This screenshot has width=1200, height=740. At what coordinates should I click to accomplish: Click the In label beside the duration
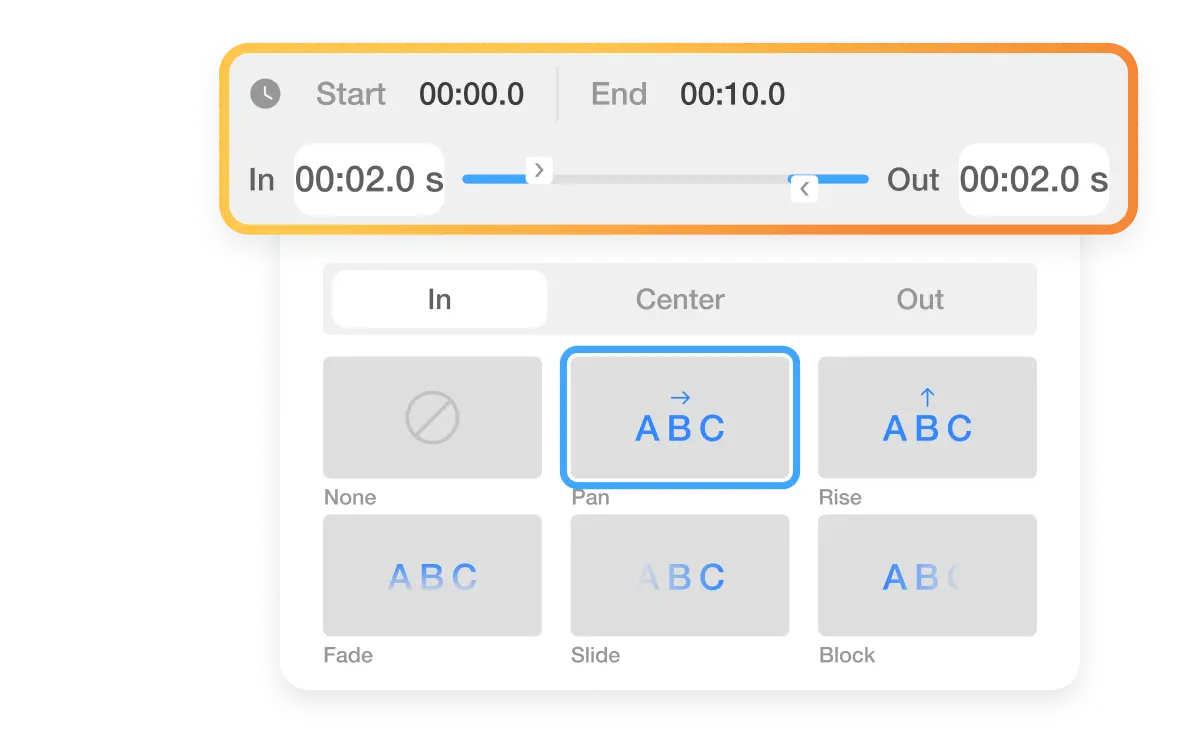(261, 179)
